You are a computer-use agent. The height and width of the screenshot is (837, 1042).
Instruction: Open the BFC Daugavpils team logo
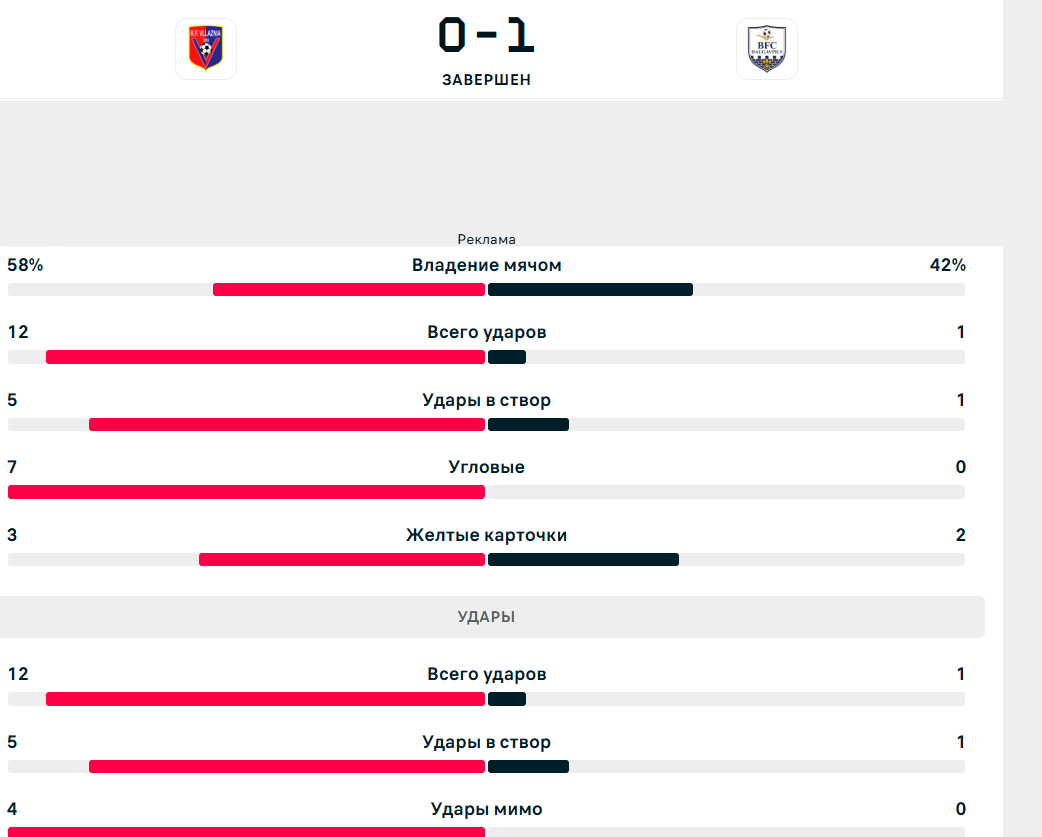[767, 48]
